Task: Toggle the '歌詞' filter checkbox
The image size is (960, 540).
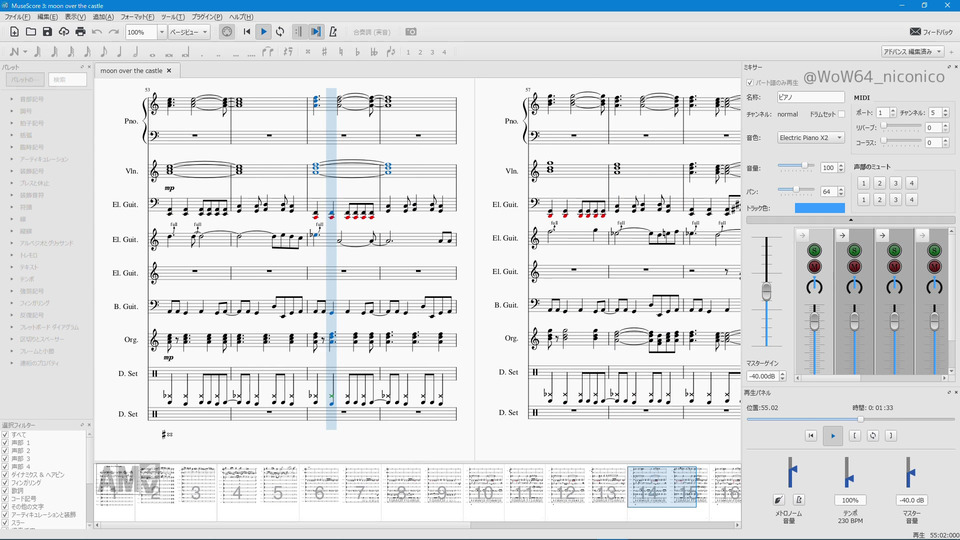Action: click(5, 490)
